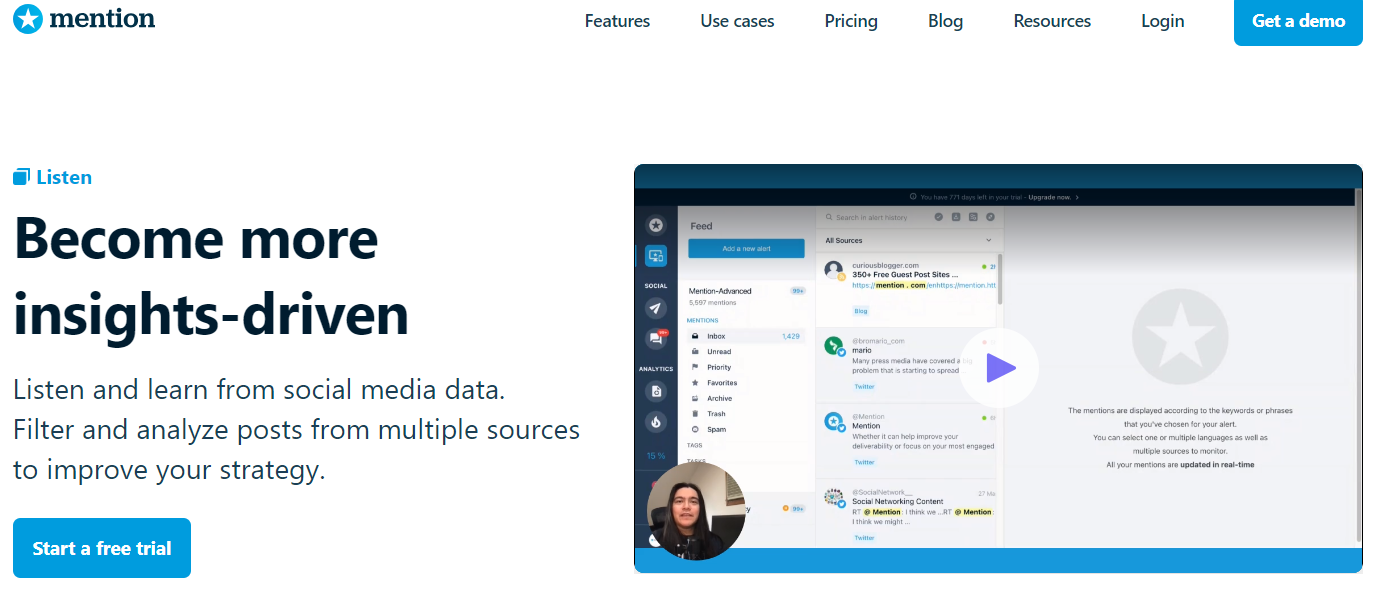Open the chat bubbles icon with 99+ badge
Image resolution: width=1381 pixels, height=590 pixels.
pyautogui.click(x=656, y=338)
